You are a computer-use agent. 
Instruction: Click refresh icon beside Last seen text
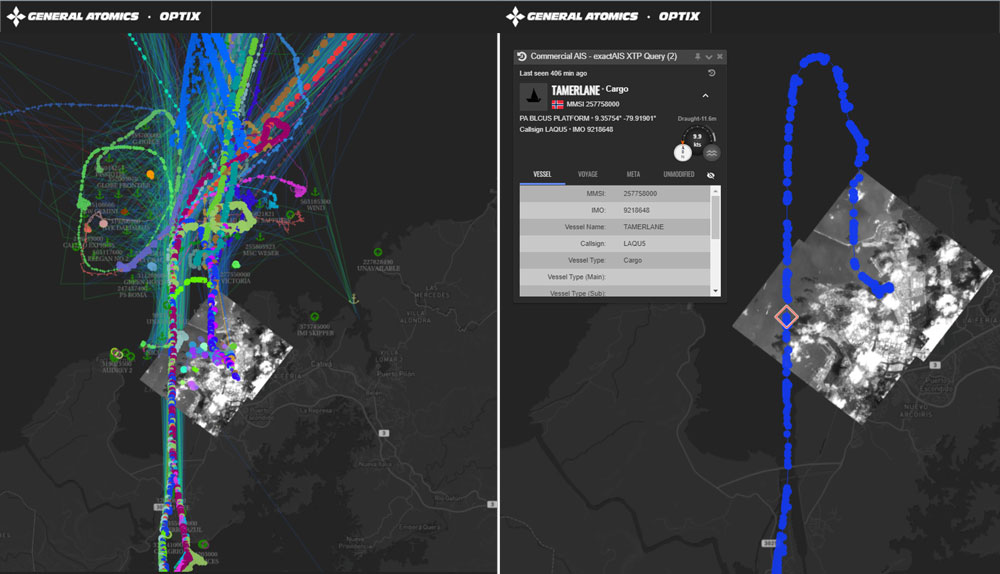(712, 73)
